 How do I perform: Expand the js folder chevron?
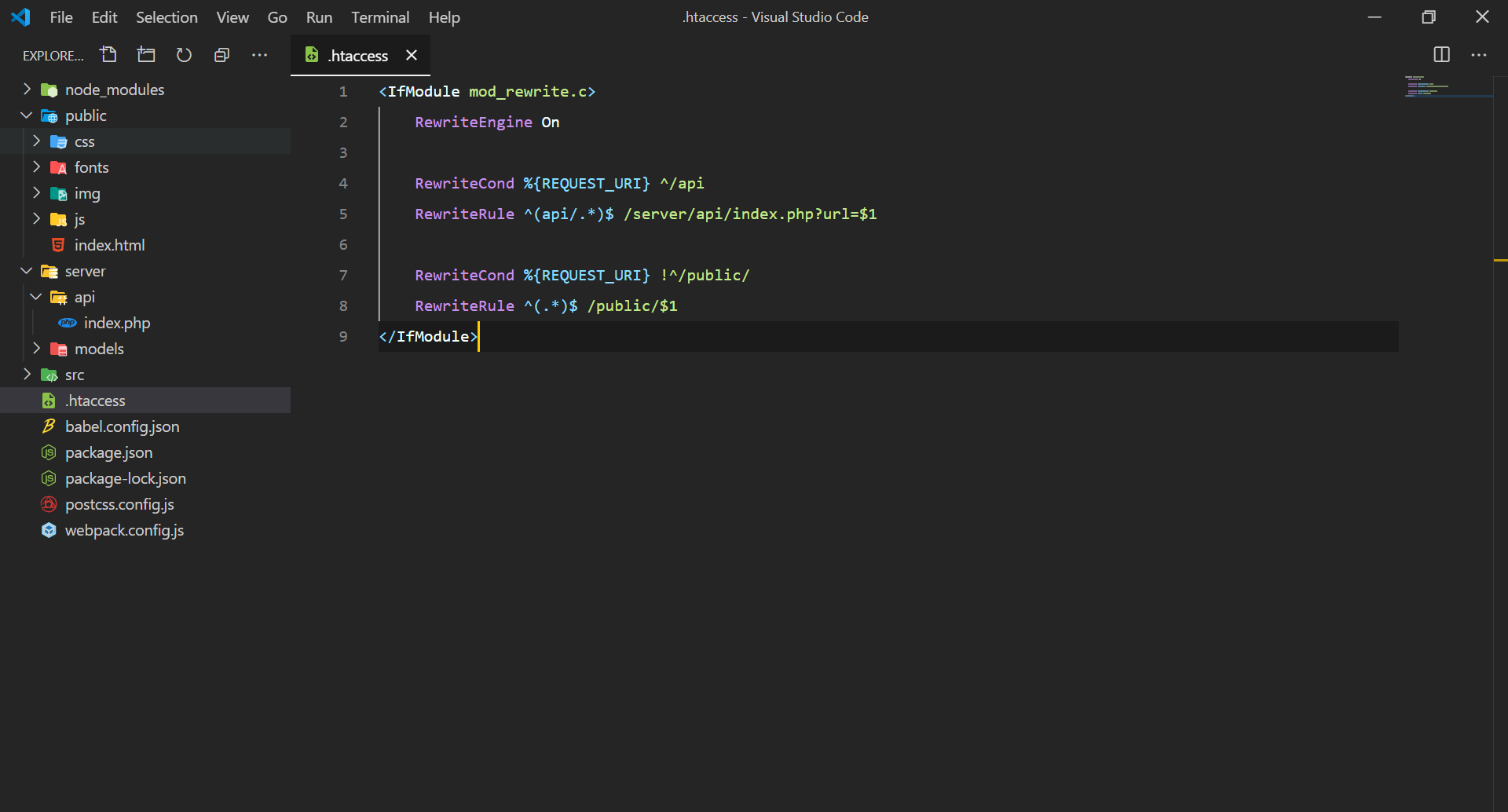36,218
